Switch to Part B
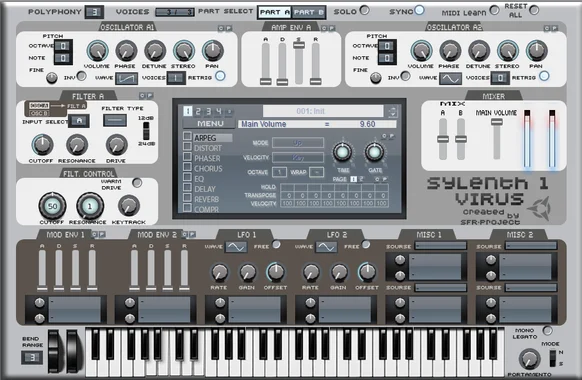 (x=308, y=12)
